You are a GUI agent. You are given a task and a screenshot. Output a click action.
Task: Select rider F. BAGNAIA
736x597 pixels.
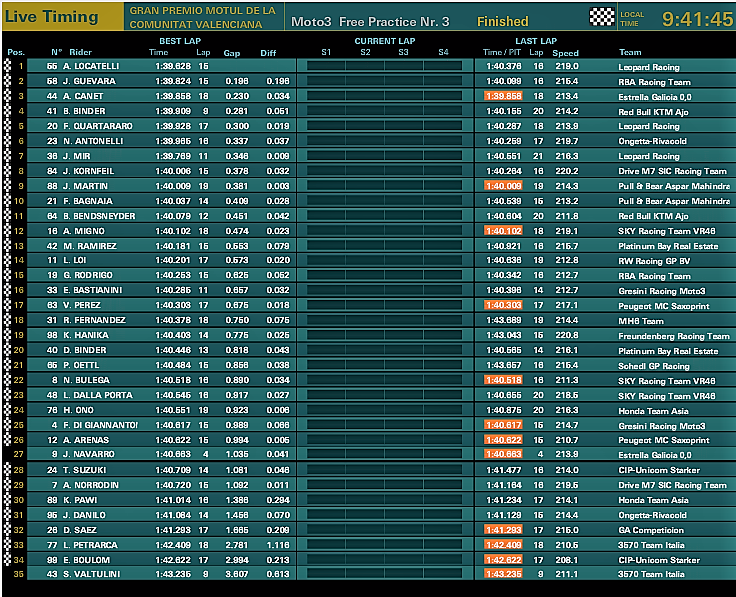88,201
